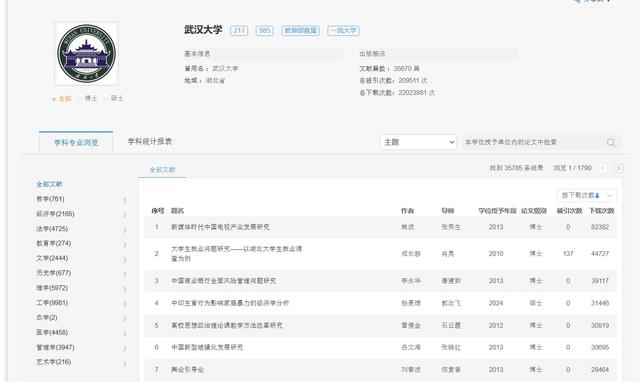Image resolution: width=640 pixels, height=382 pixels.
Task: Click citation count 137 in row 2
Action: (568, 254)
